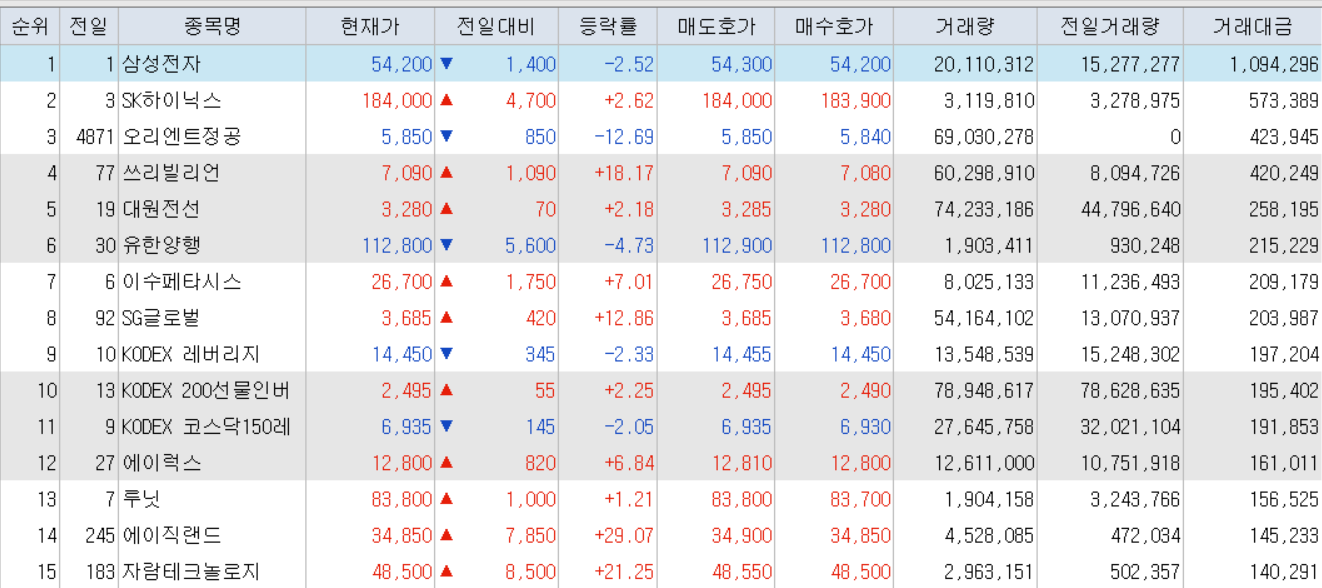Viewport: 1322px width, 588px height.
Task: Select the 삼성전자 stock row
Action: [x=661, y=64]
